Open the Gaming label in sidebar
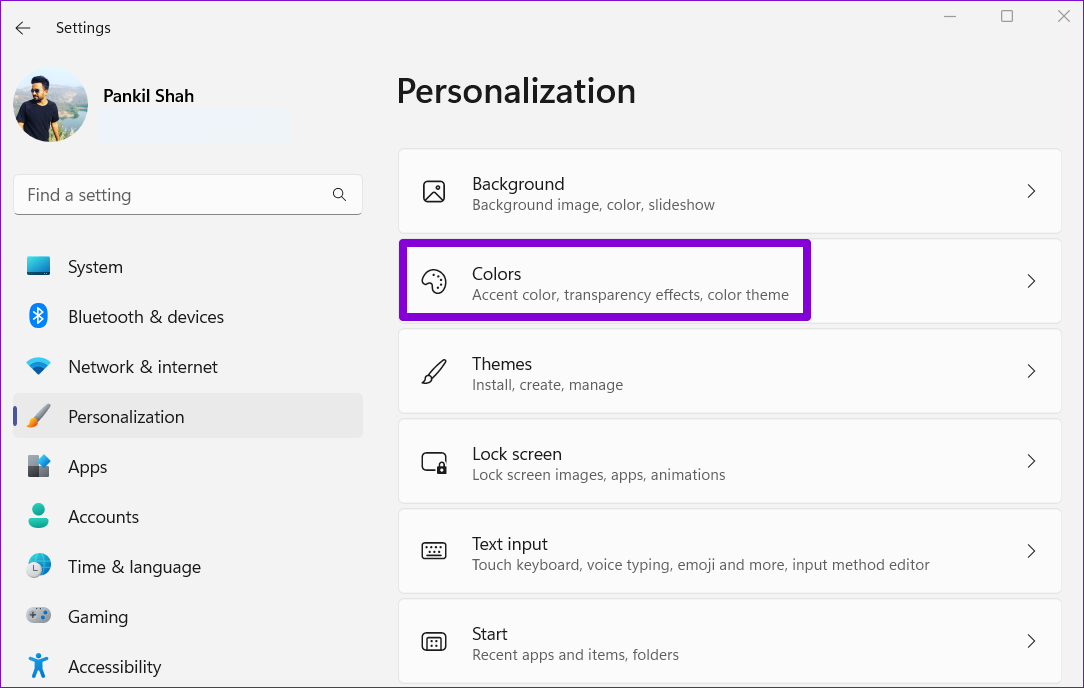The height and width of the screenshot is (688, 1084). [x=98, y=617]
